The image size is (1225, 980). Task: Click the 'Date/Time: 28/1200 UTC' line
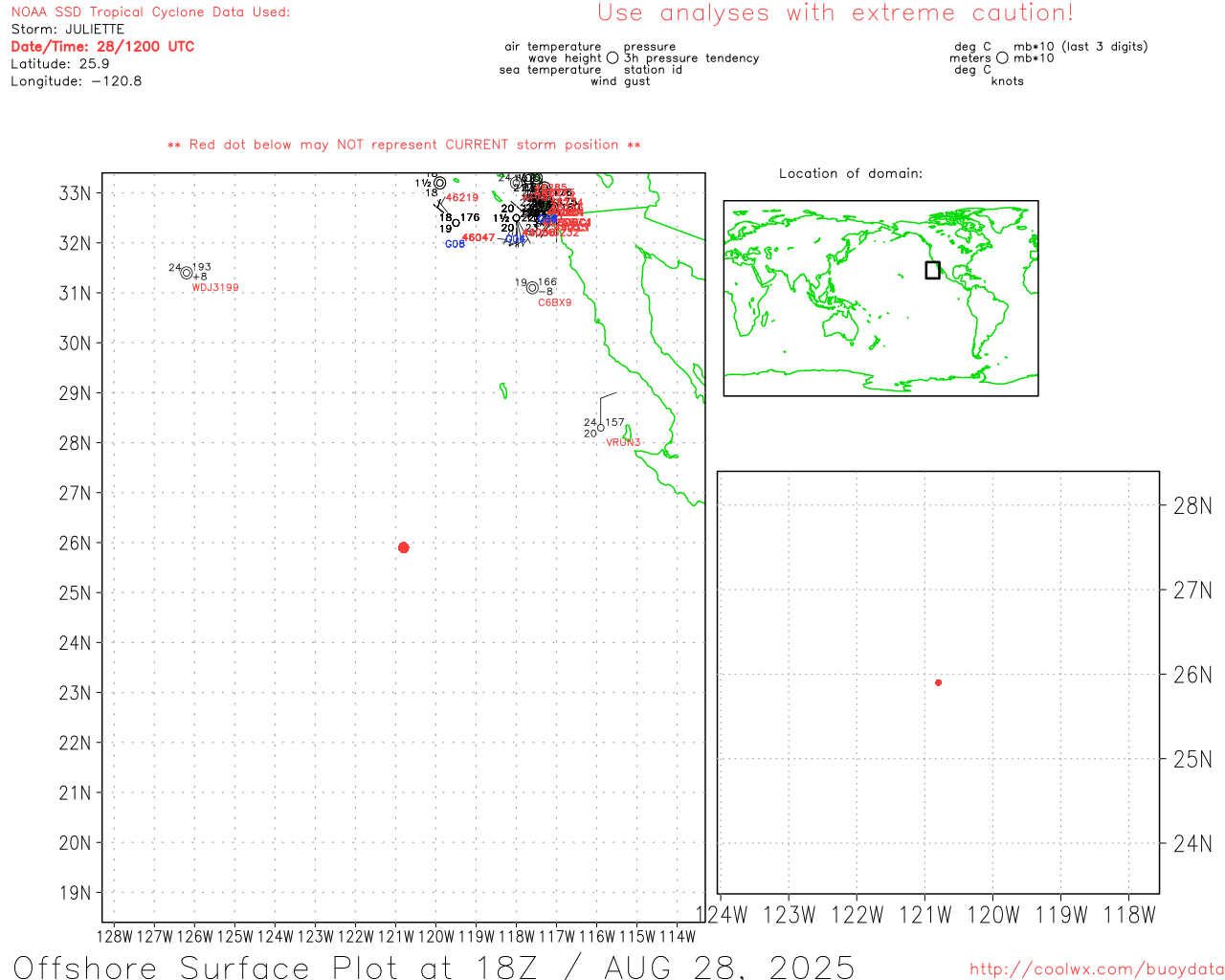(x=102, y=46)
